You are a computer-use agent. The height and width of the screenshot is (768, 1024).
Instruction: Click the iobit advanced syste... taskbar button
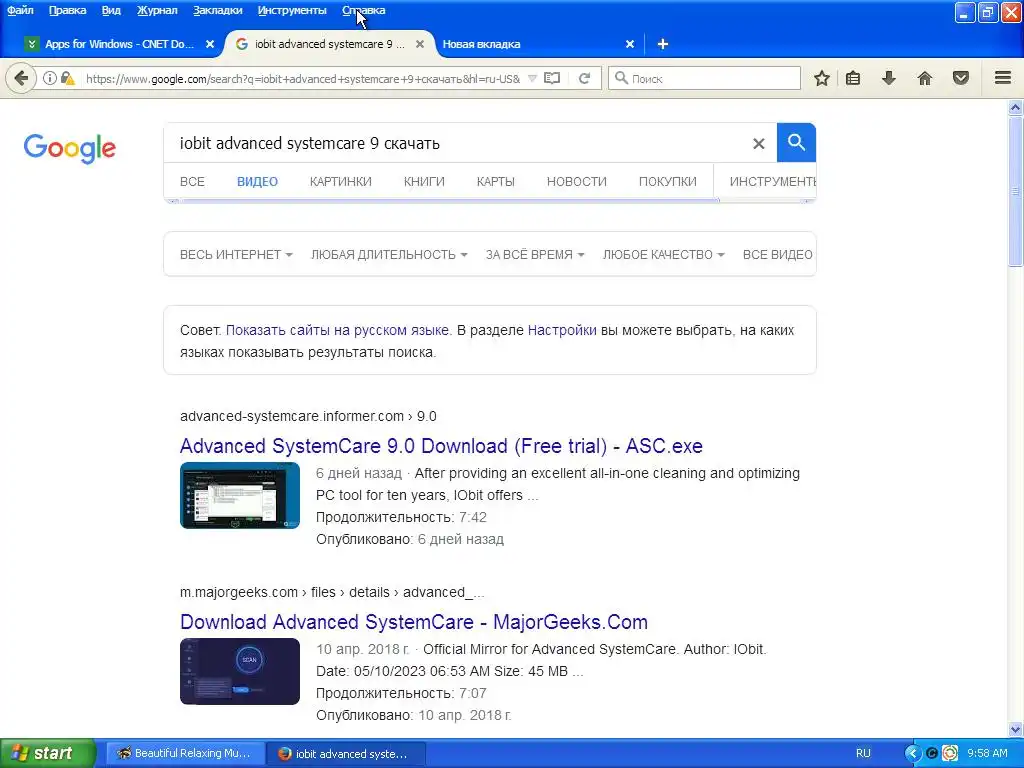coord(346,754)
